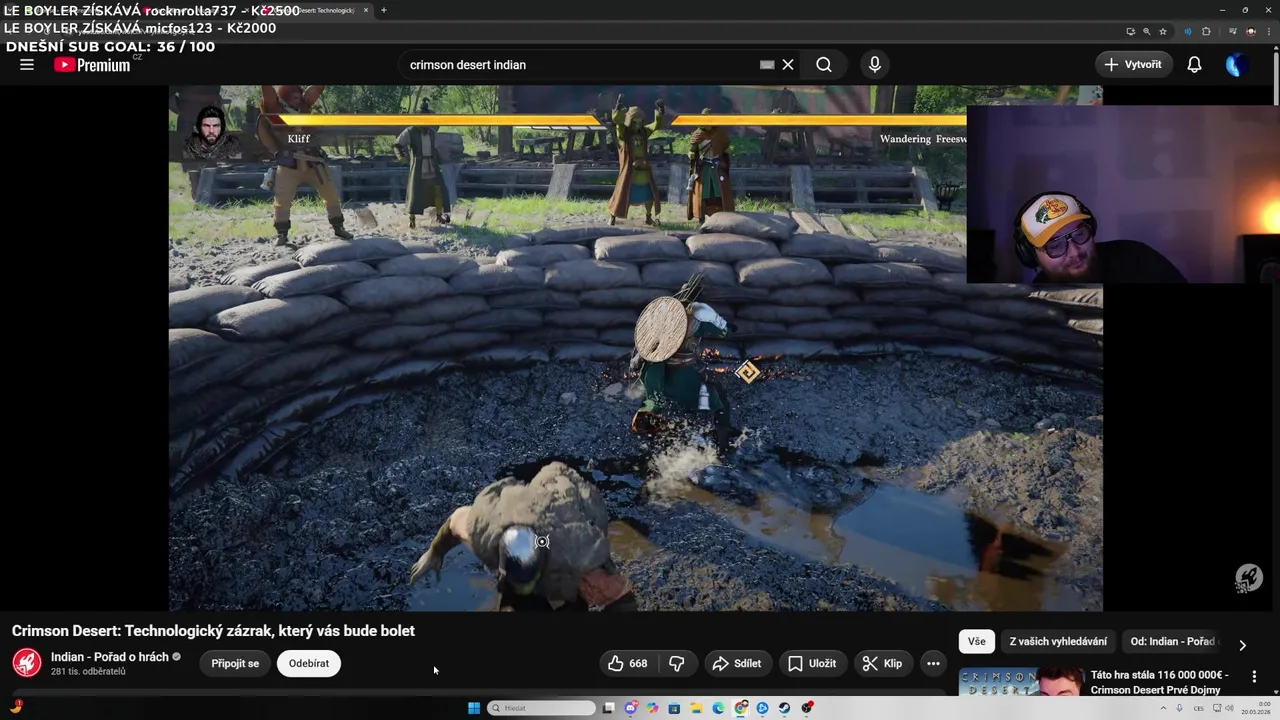Open the more actions three-dot menu
Screen dimensions: 1280x720
933,663
